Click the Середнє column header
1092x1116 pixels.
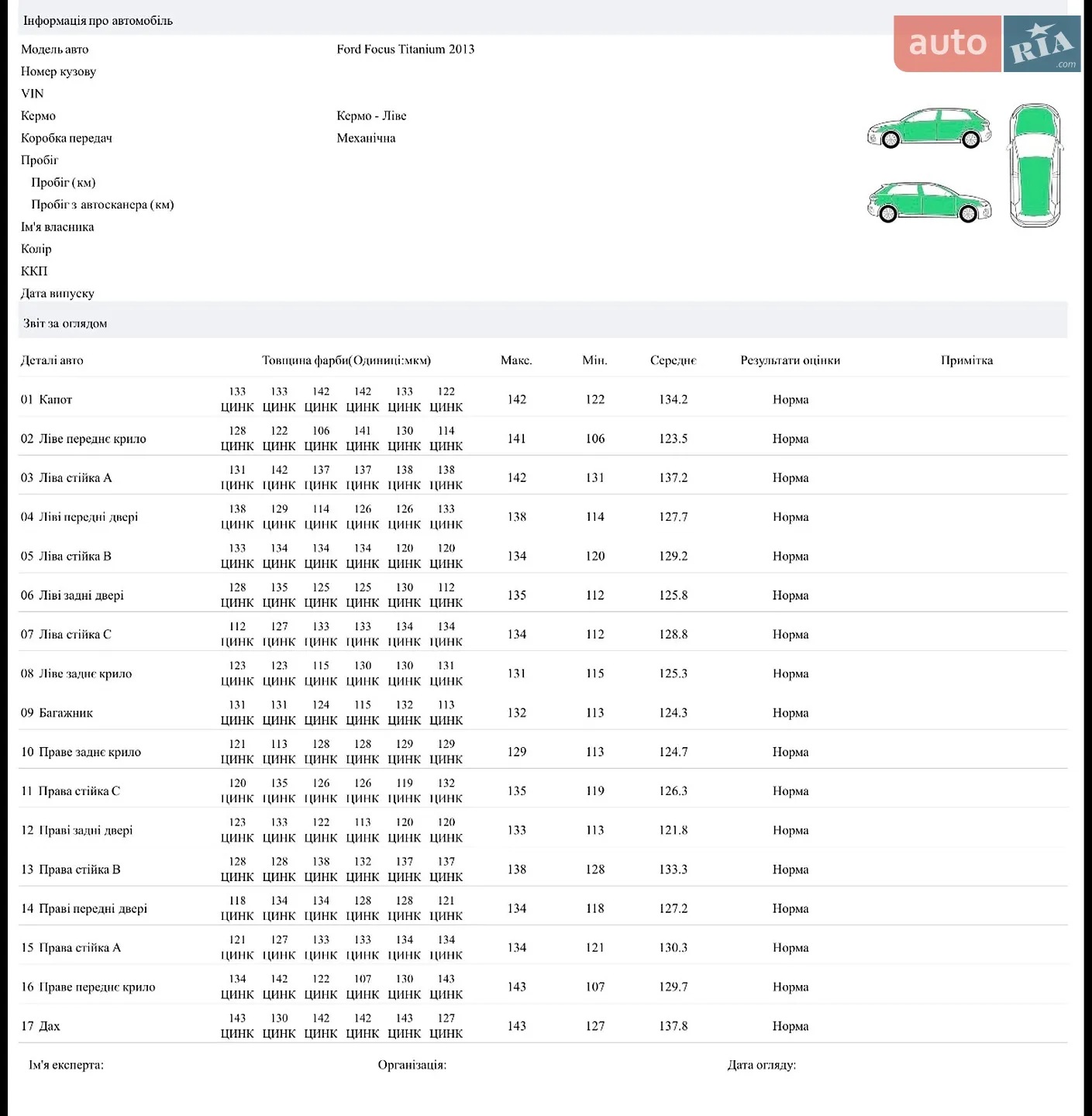pos(673,360)
